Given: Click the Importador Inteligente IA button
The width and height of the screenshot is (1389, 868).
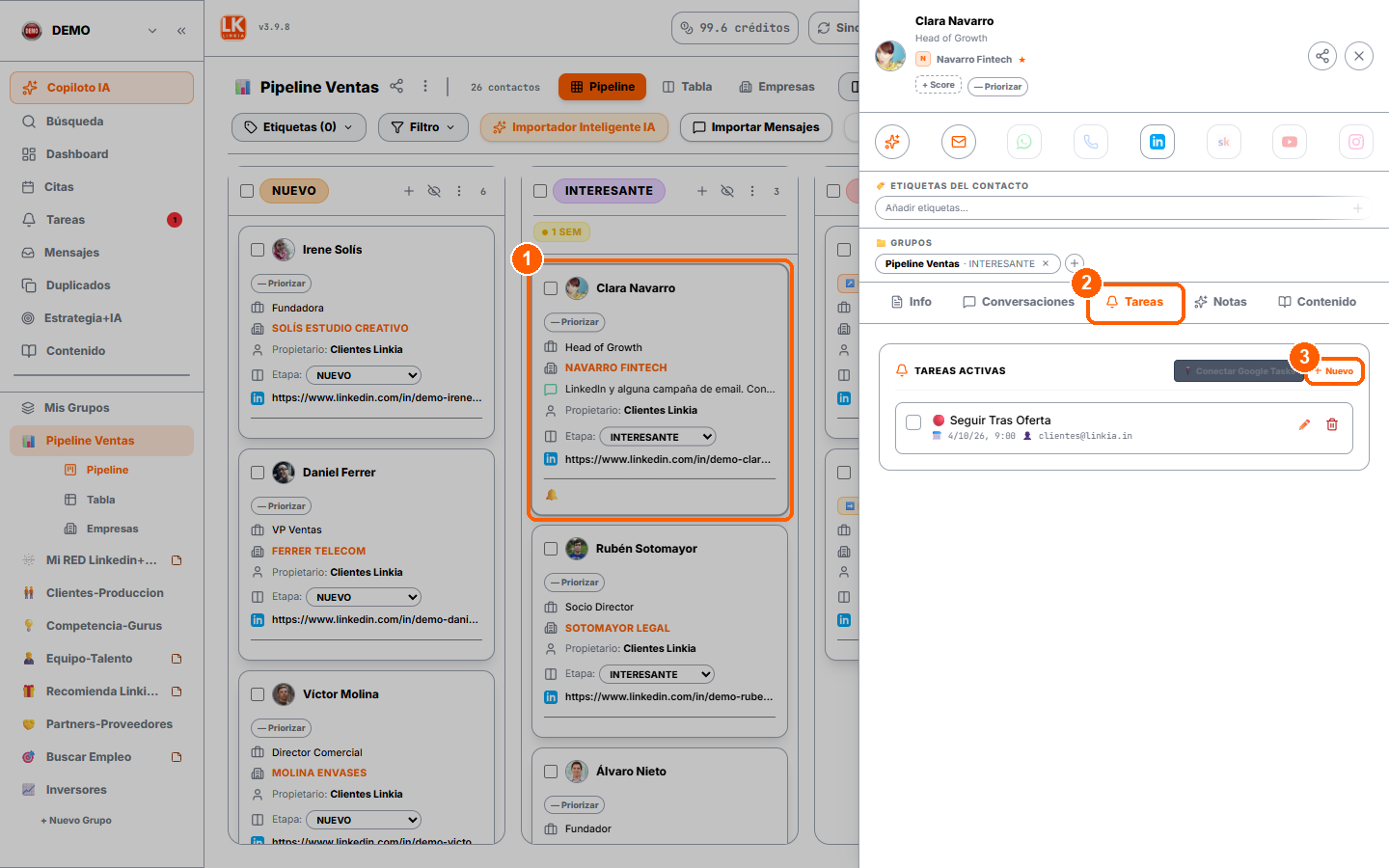Looking at the screenshot, I should coord(574,127).
